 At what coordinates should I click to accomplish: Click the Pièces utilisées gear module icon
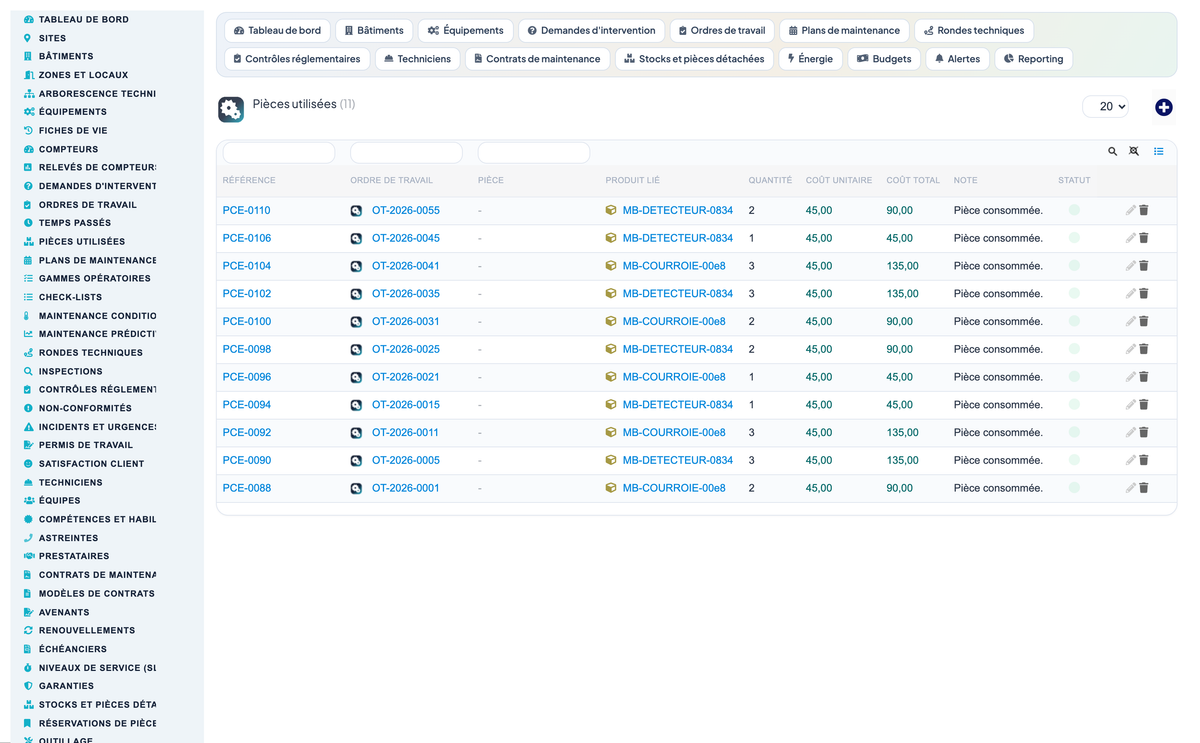pyautogui.click(x=231, y=110)
